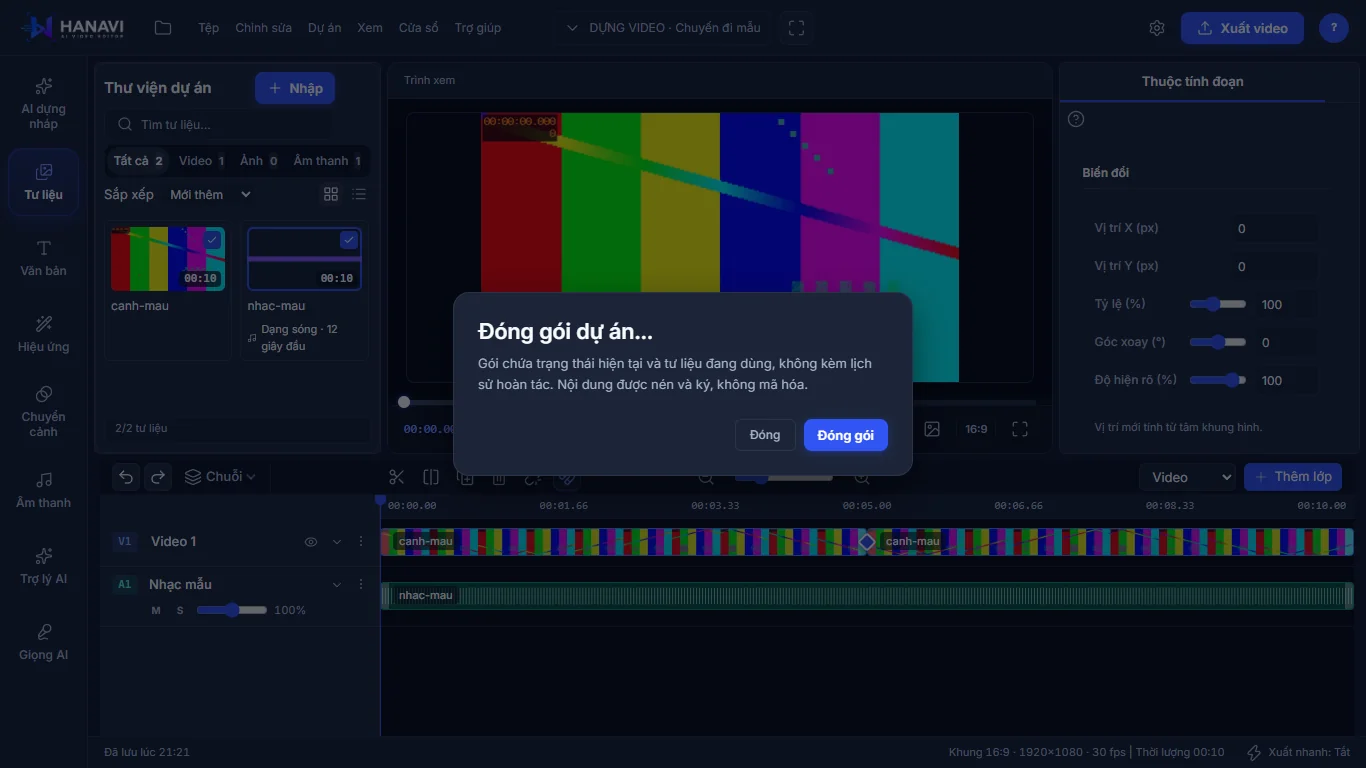This screenshot has height=768, width=1366.
Task: Open the Mới thêm sort dropdown
Action: pos(210,194)
